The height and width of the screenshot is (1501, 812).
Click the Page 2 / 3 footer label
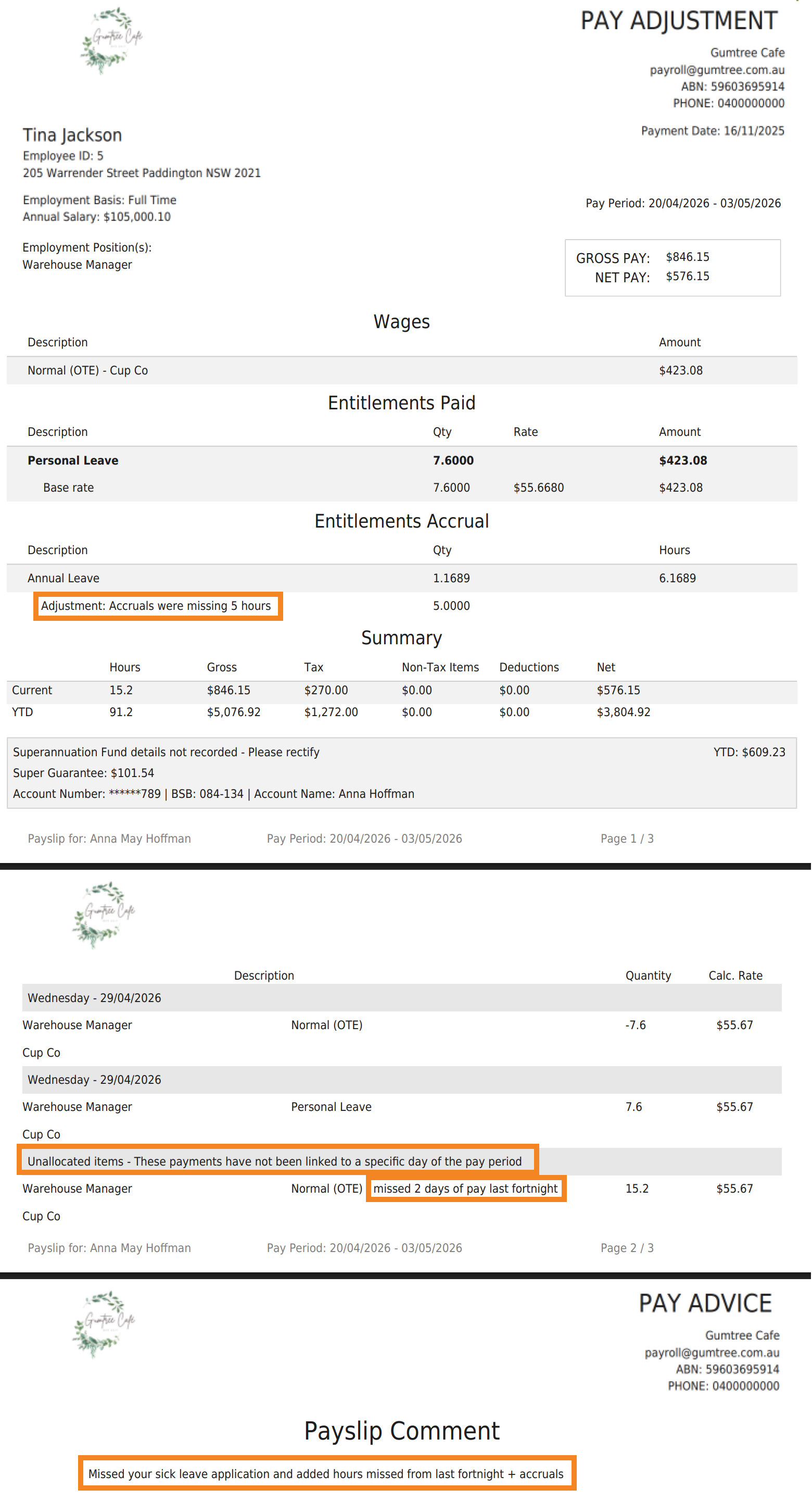tap(627, 1248)
